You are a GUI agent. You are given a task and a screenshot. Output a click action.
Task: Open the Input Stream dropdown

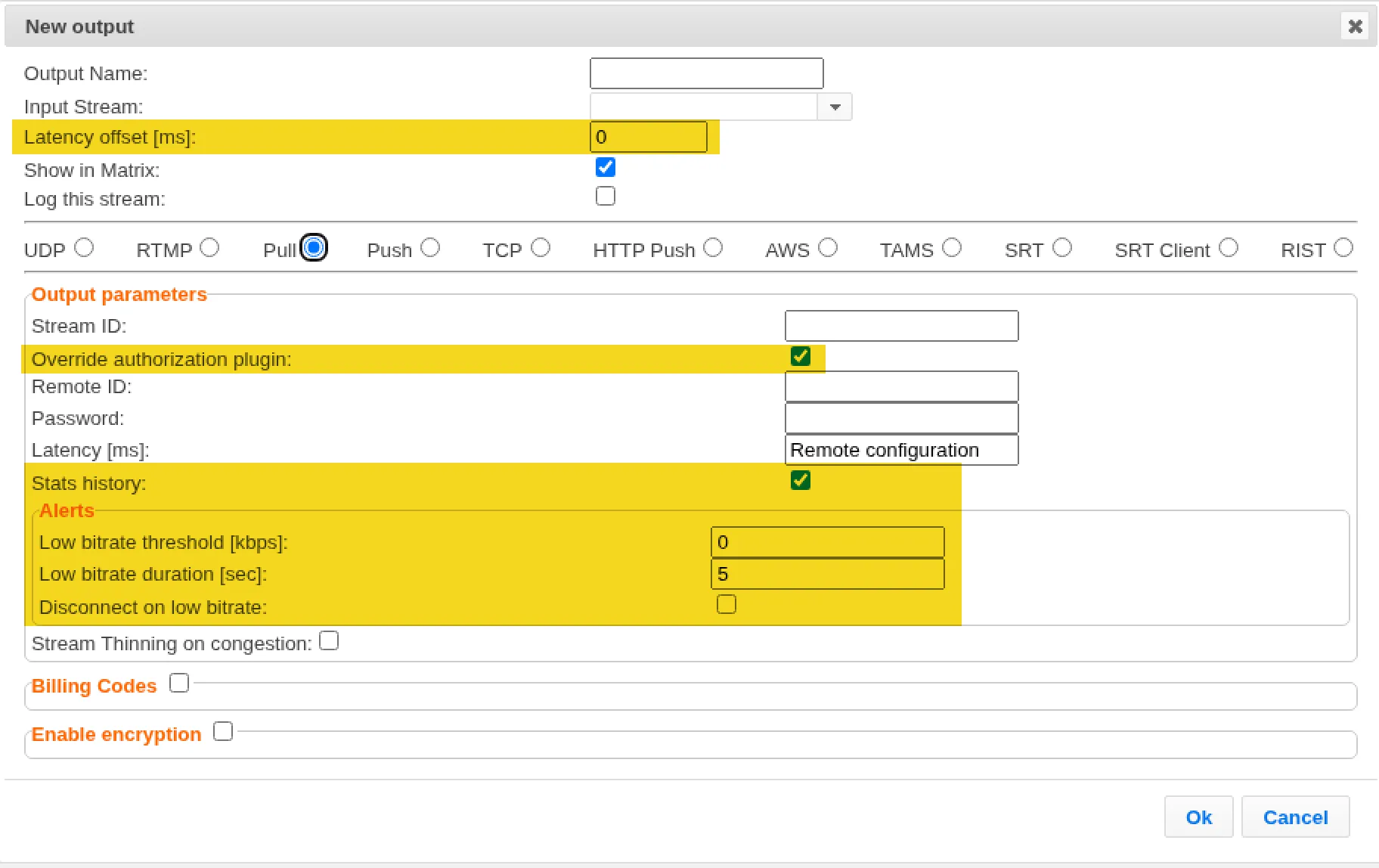pos(835,107)
